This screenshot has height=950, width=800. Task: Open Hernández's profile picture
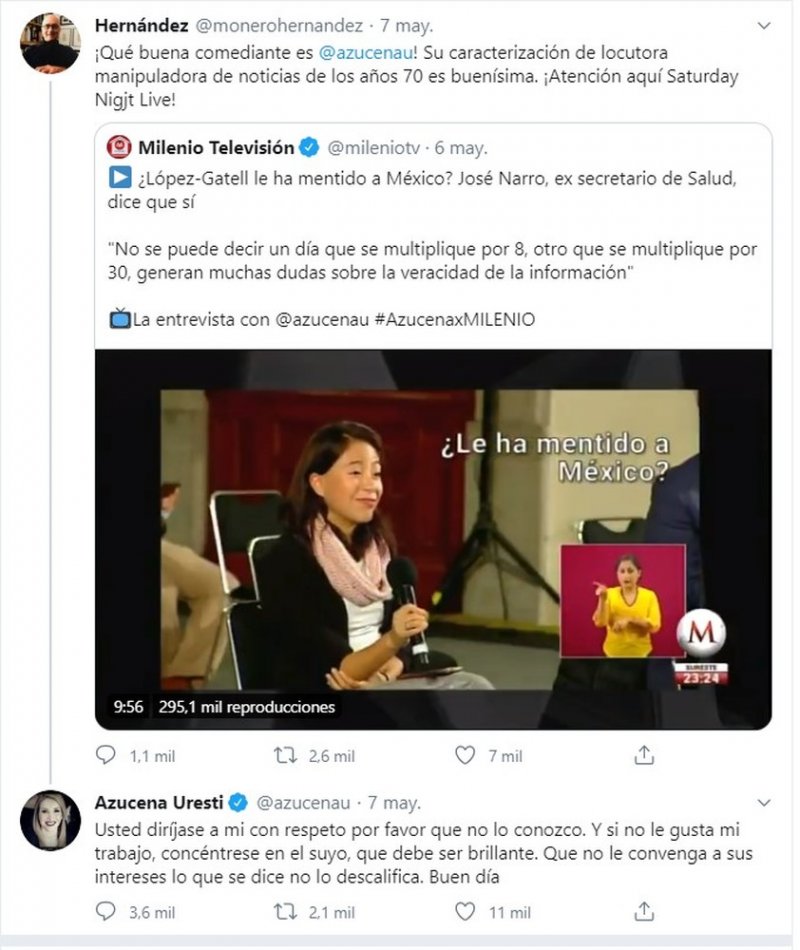[x=50, y=42]
